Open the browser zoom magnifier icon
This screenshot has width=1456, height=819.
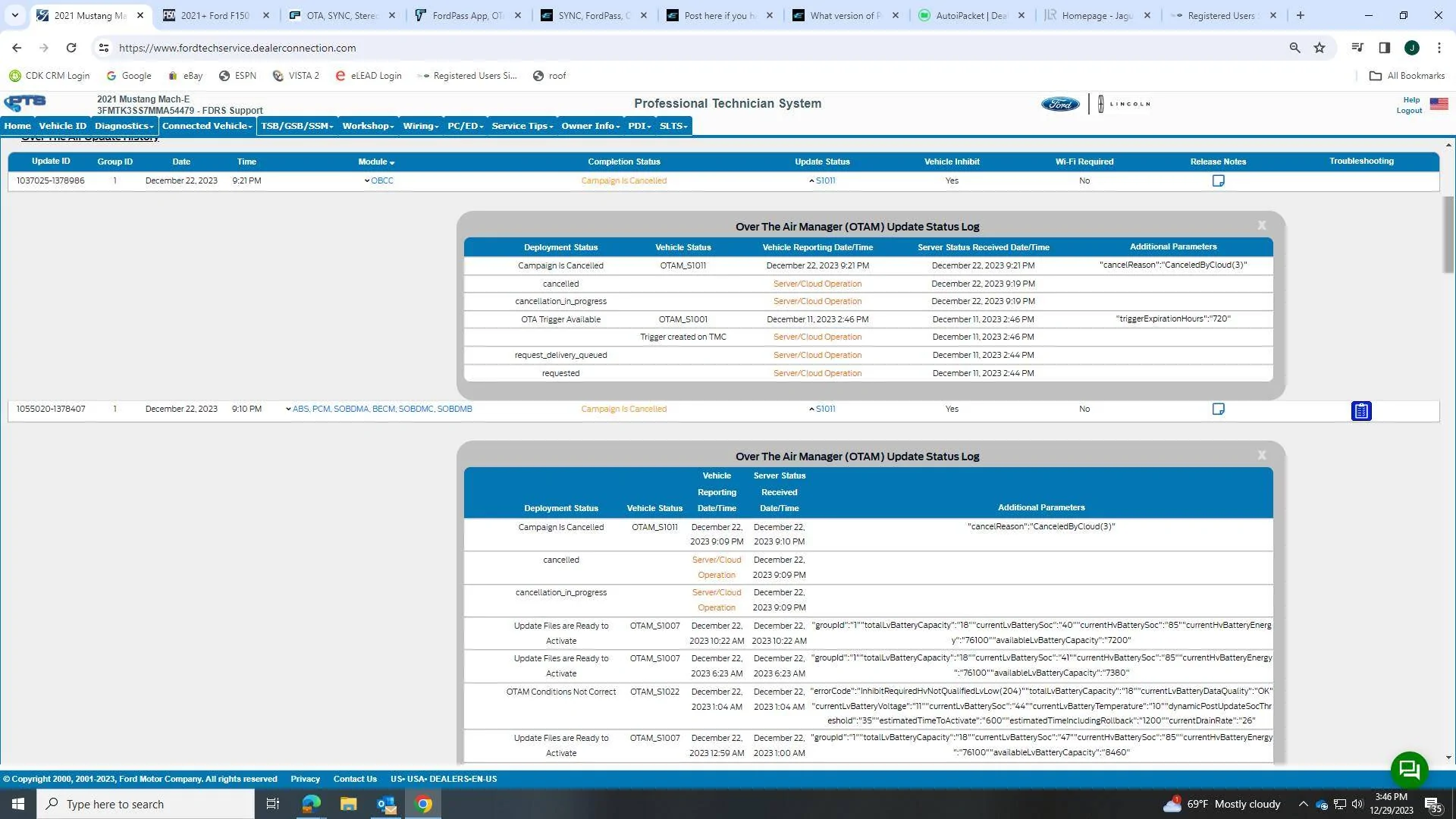pos(1295,48)
